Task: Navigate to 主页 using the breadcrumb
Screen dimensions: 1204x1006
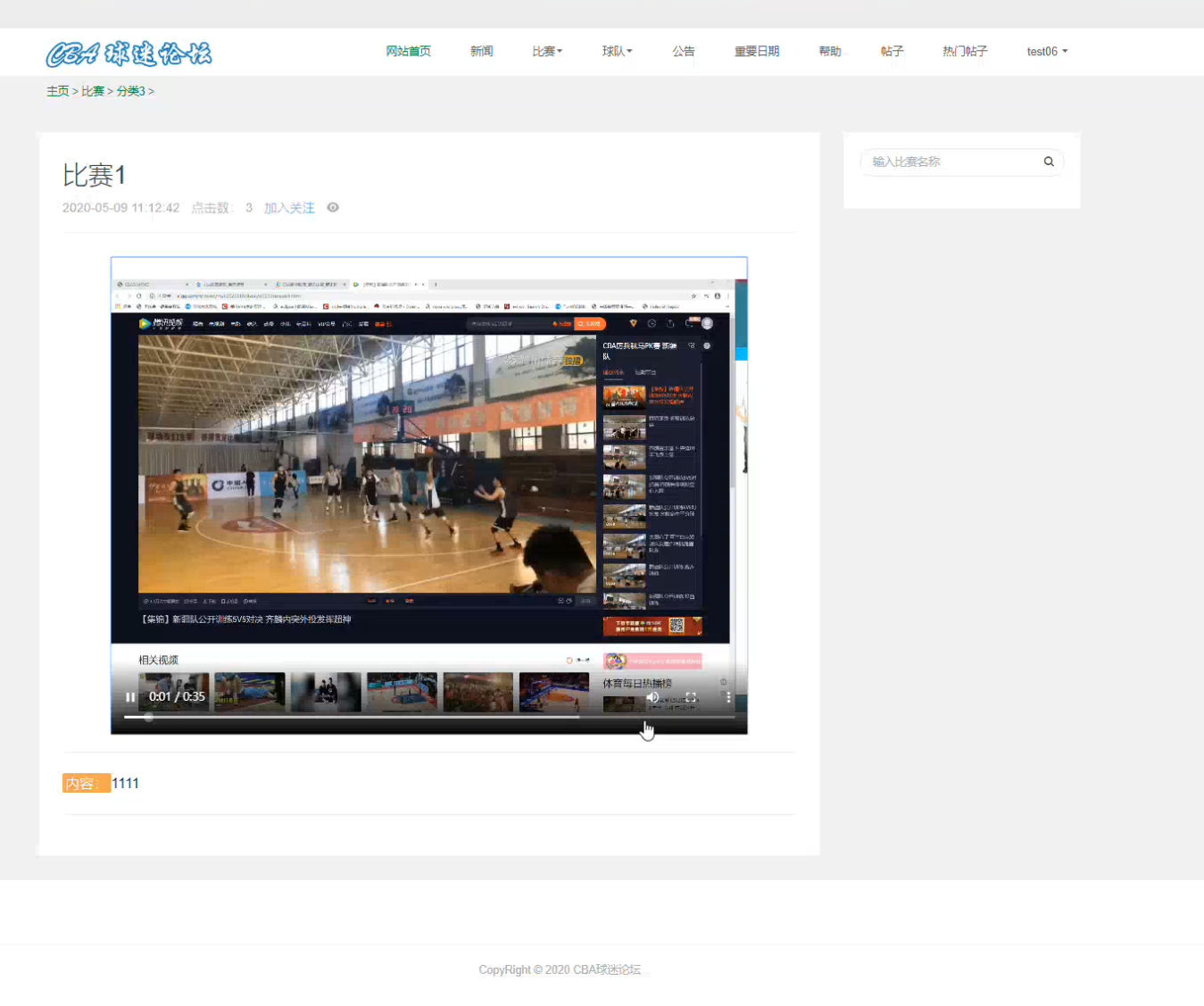Action: (57, 91)
